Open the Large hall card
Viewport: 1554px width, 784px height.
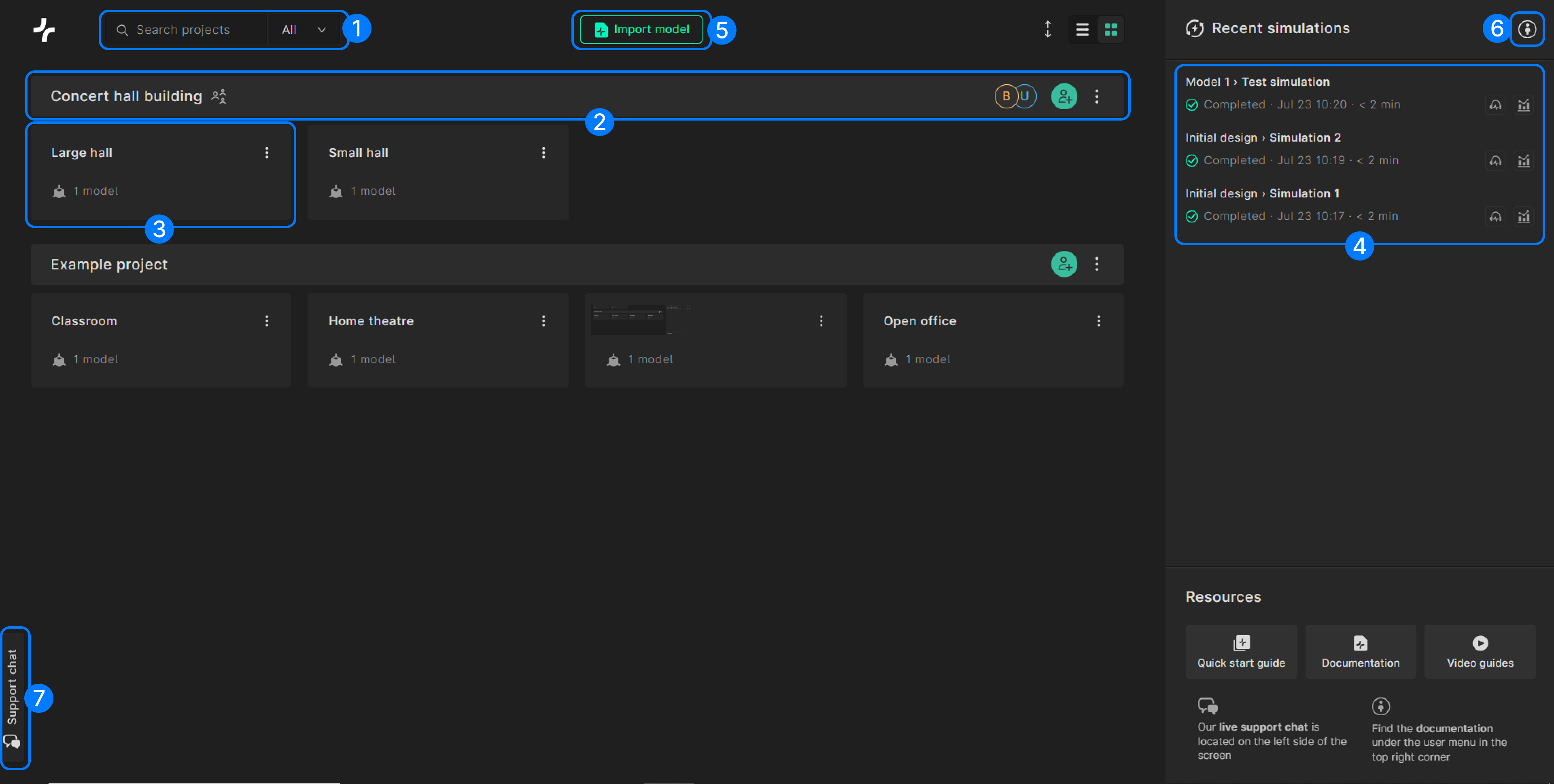161,172
